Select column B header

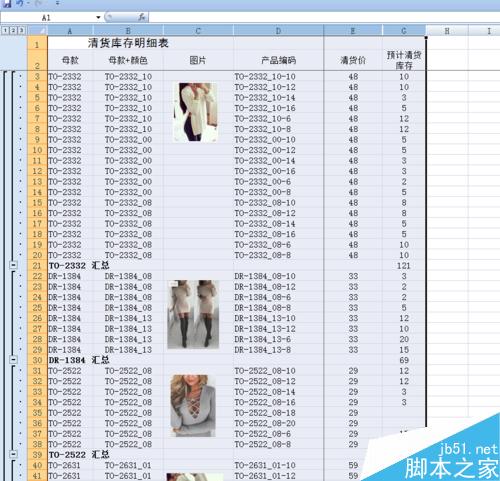pyautogui.click(x=128, y=31)
